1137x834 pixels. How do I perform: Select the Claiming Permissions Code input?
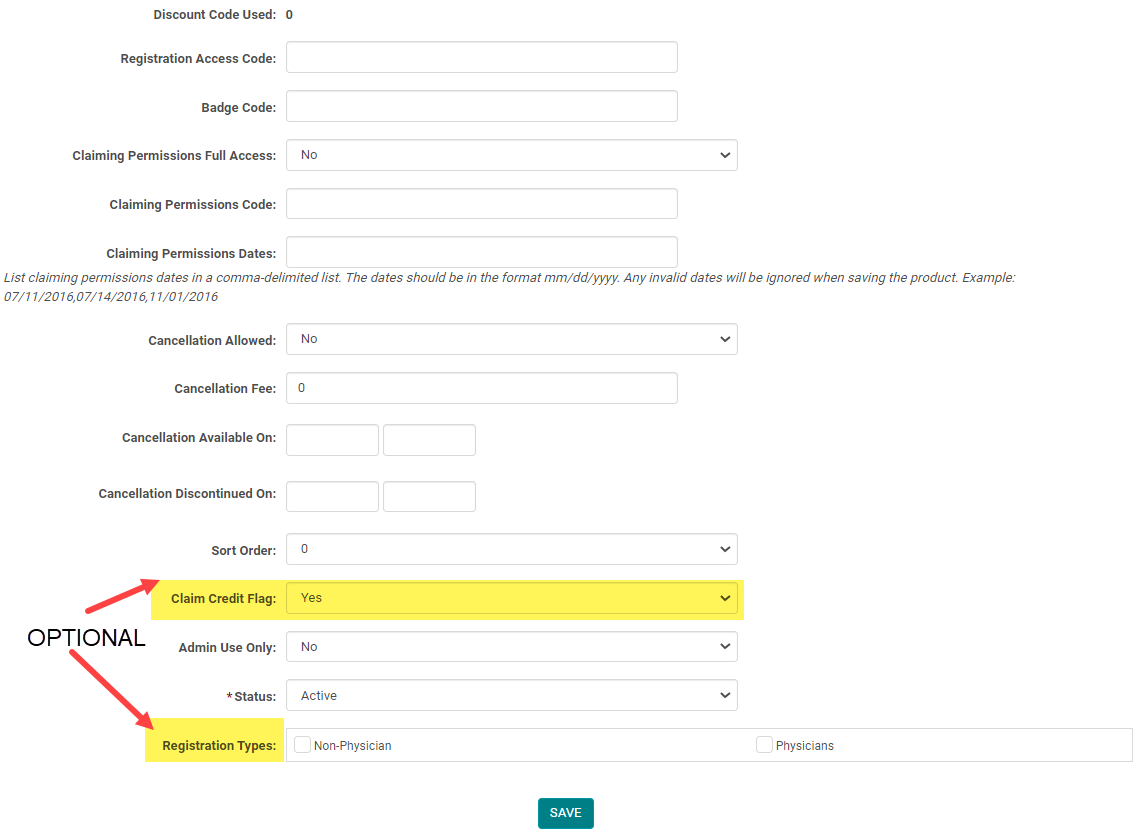pyautogui.click(x=481, y=204)
